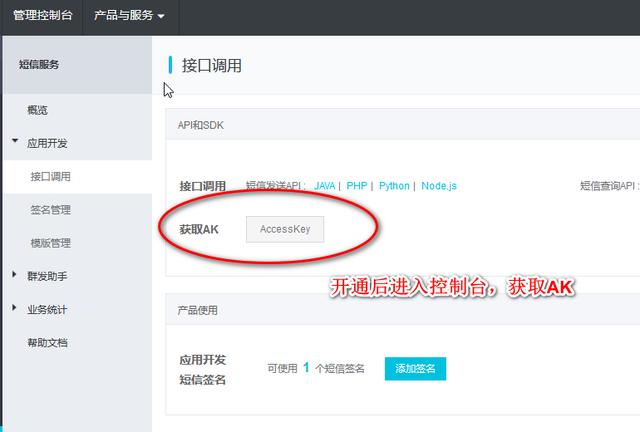Open the Node.js SDK link
The width and height of the screenshot is (640, 432).
[439, 186]
